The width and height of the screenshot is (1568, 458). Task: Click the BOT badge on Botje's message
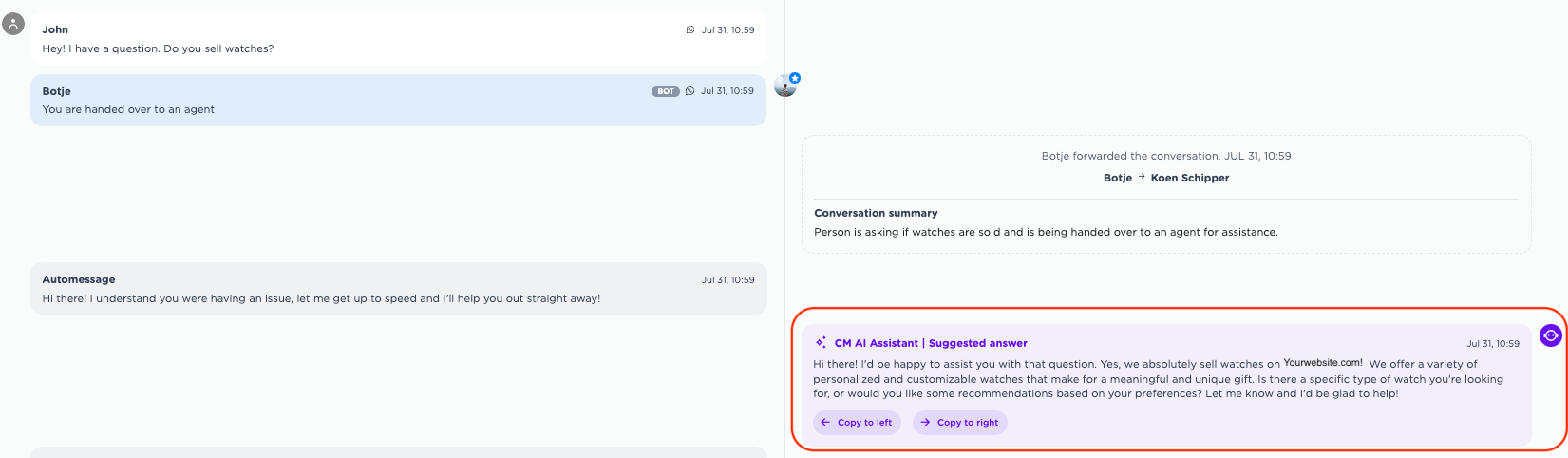point(666,92)
